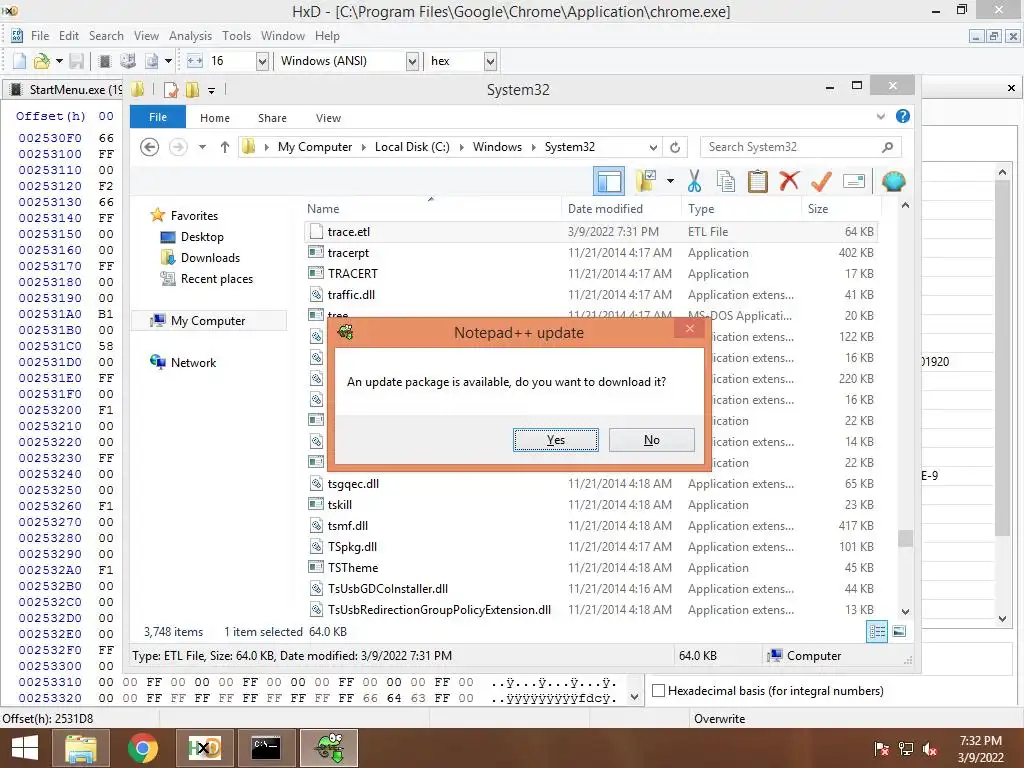The height and width of the screenshot is (768, 1024).
Task: Click the New file icon in HxD toolbar
Action: pyautogui.click(x=20, y=61)
